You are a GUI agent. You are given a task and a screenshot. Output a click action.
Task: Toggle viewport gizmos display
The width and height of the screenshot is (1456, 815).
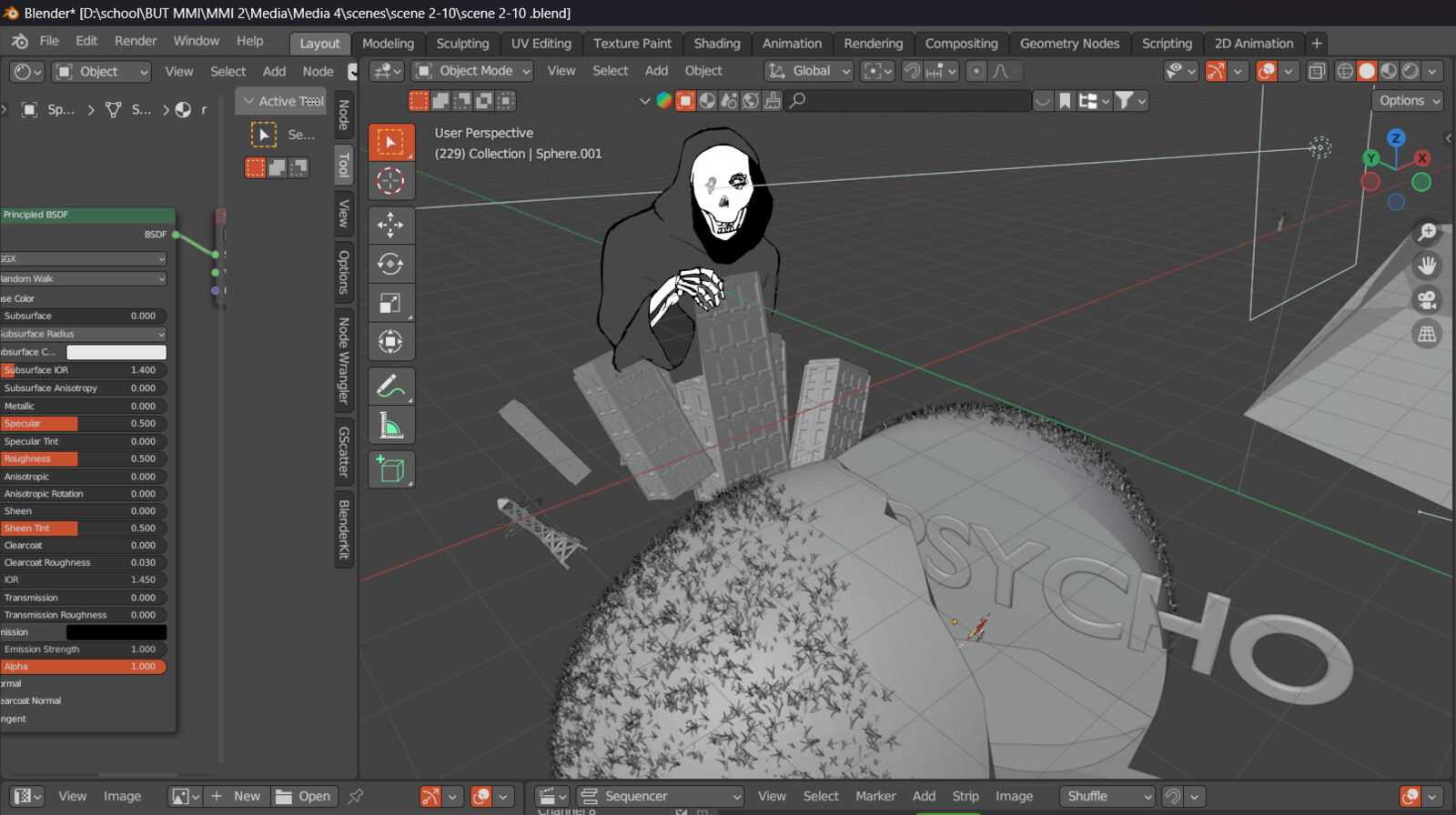point(1216,71)
